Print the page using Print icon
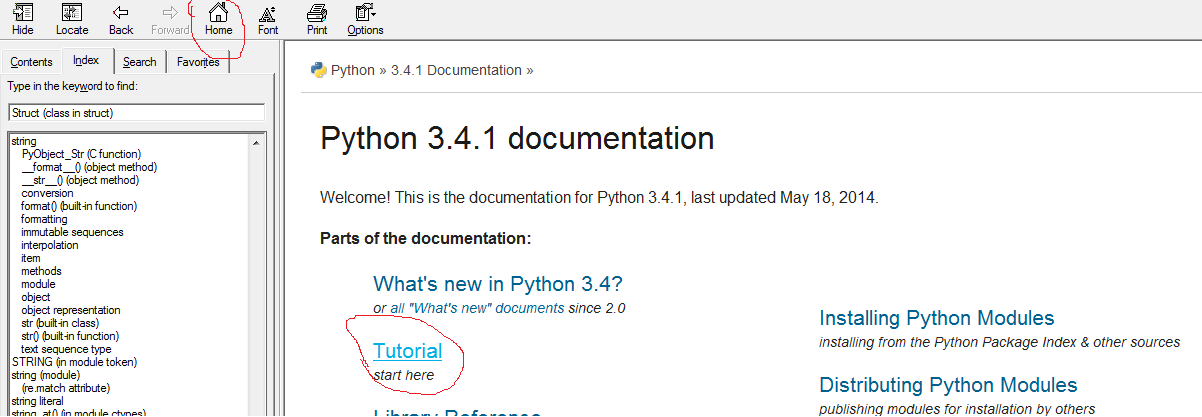Screen dimensions: 1202x417 click(317, 19)
